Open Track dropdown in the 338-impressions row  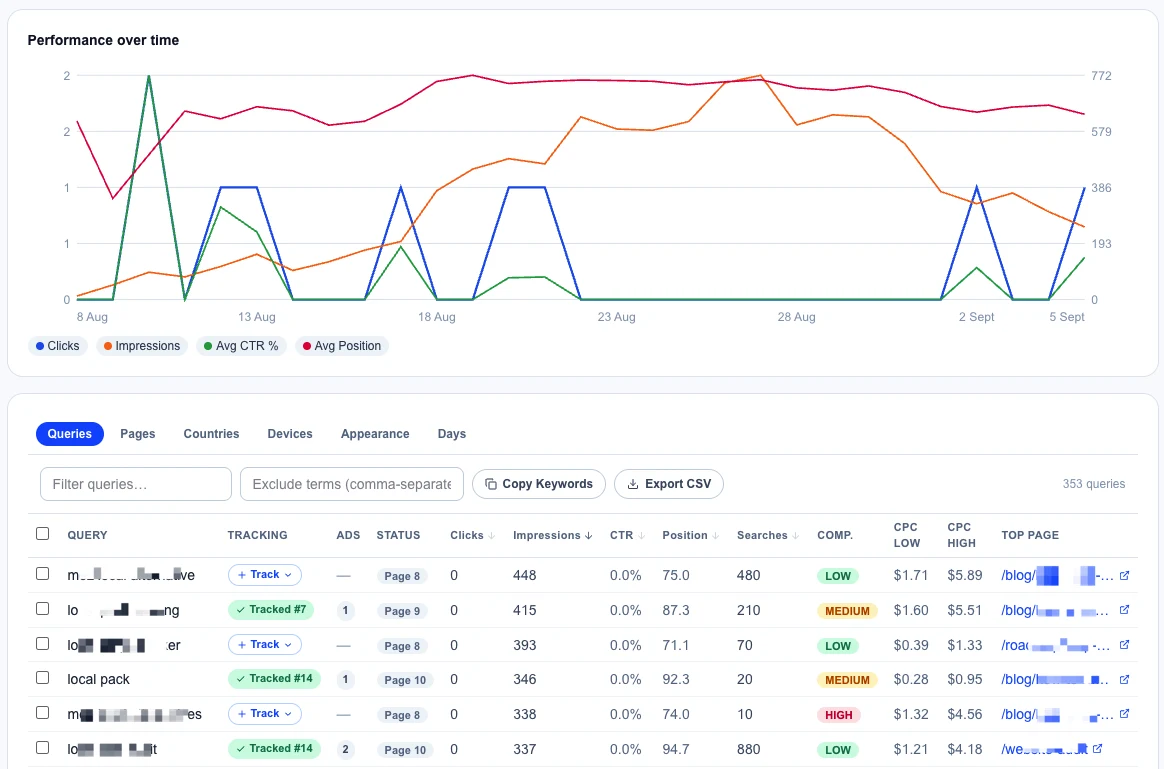pos(265,713)
